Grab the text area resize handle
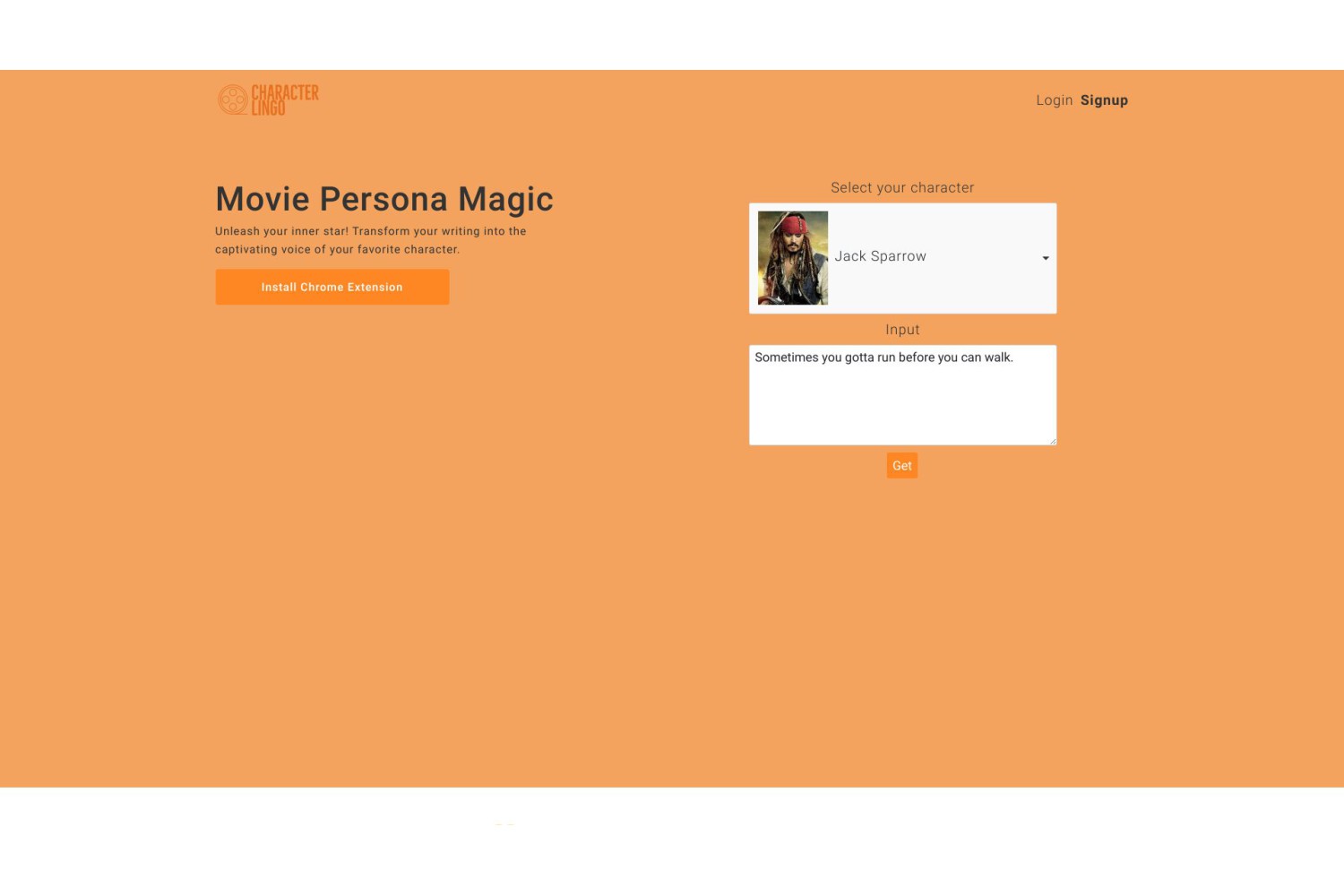 pos(1052,440)
